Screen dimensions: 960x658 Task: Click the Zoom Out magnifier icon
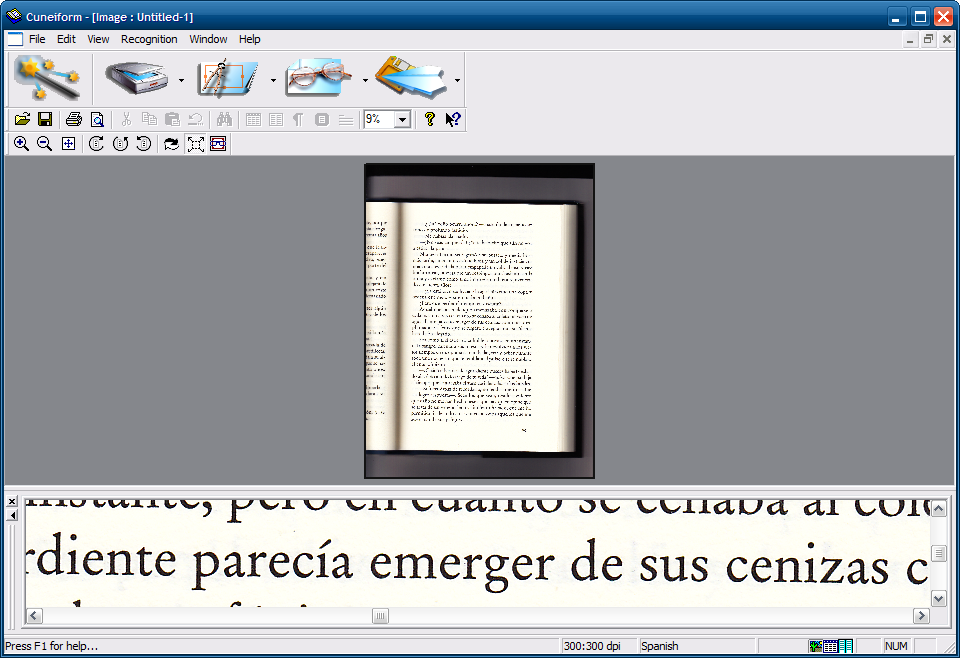click(x=45, y=144)
